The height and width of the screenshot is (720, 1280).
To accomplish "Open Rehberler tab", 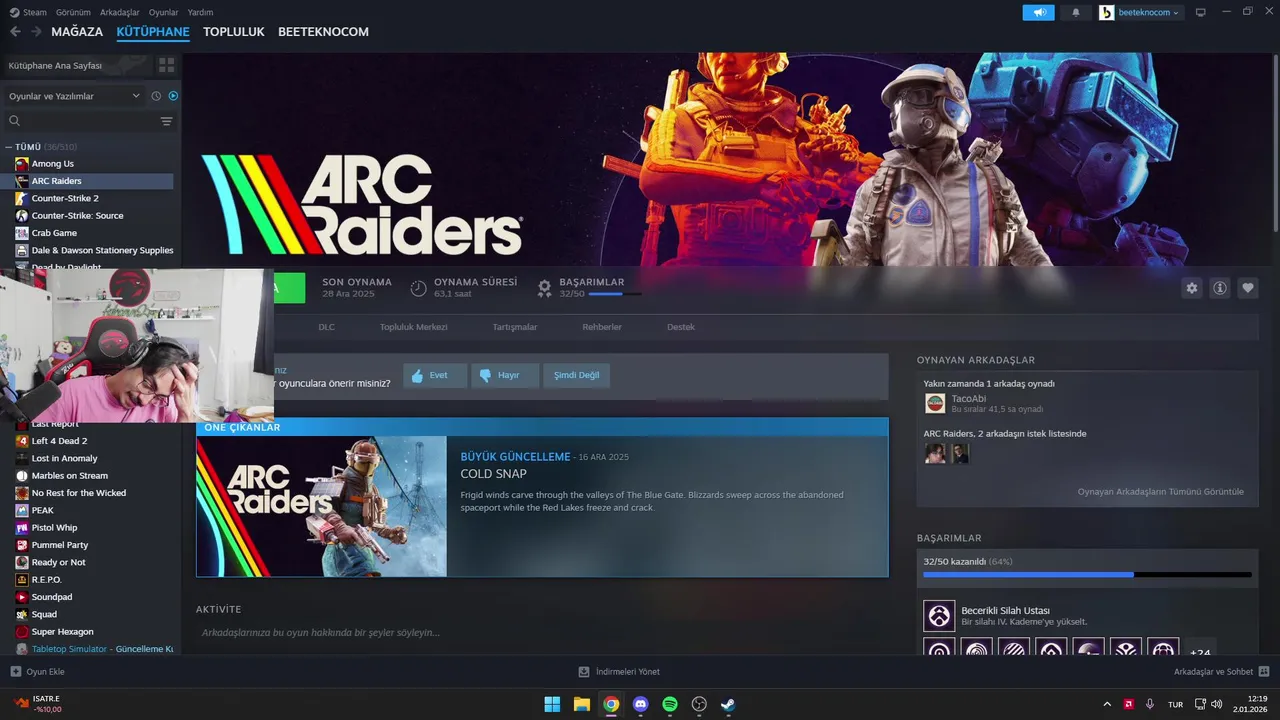I will coord(602,327).
